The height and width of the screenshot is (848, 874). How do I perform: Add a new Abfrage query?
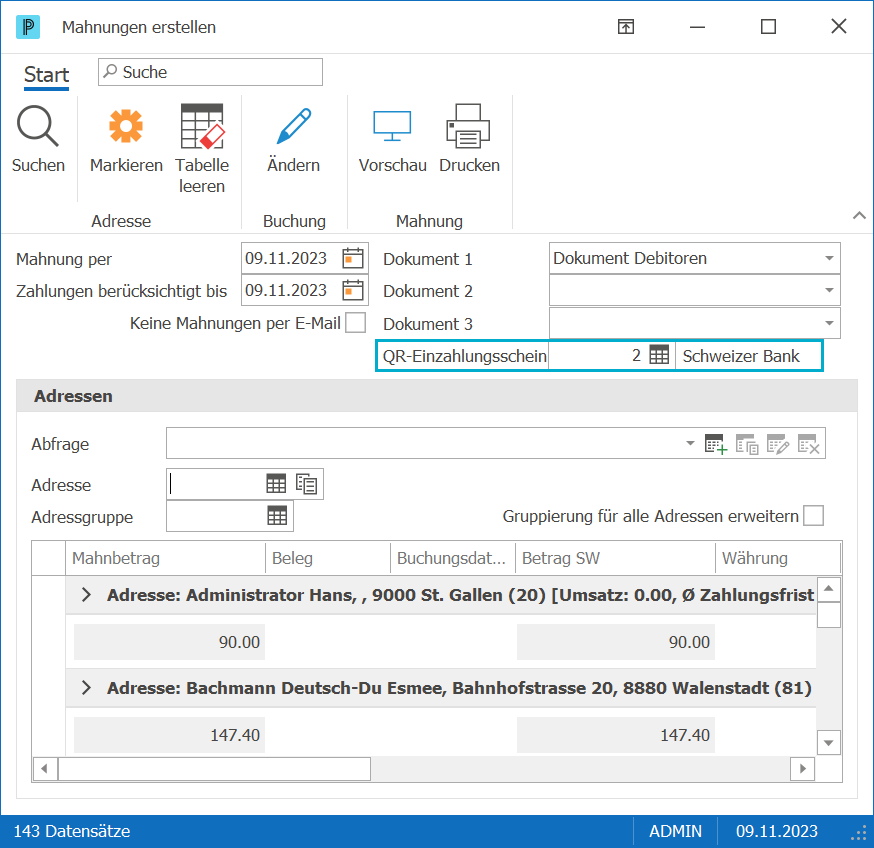click(716, 444)
